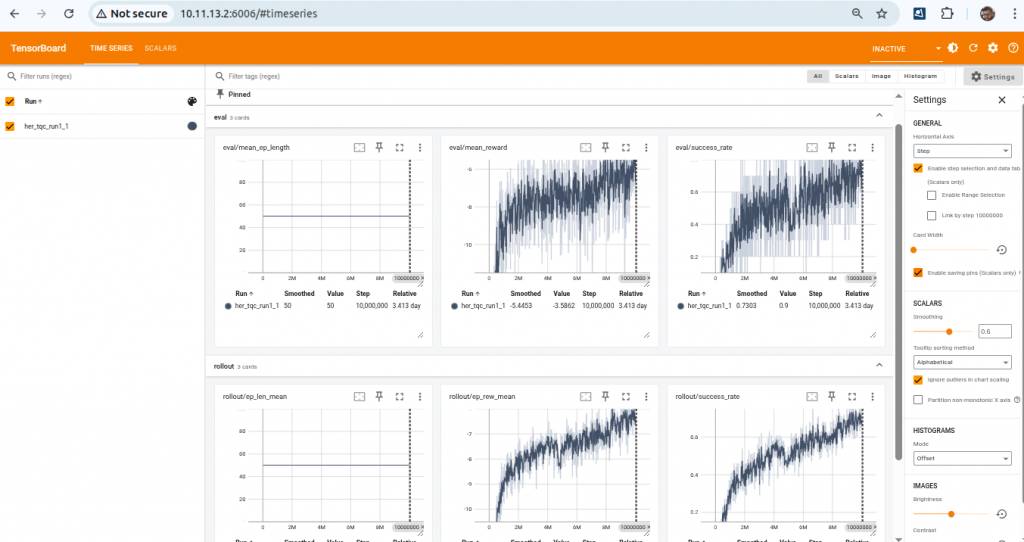Viewport: 1024px width, 542px height.
Task: Open more options for rollout/success_rate card
Action: click(x=872, y=396)
